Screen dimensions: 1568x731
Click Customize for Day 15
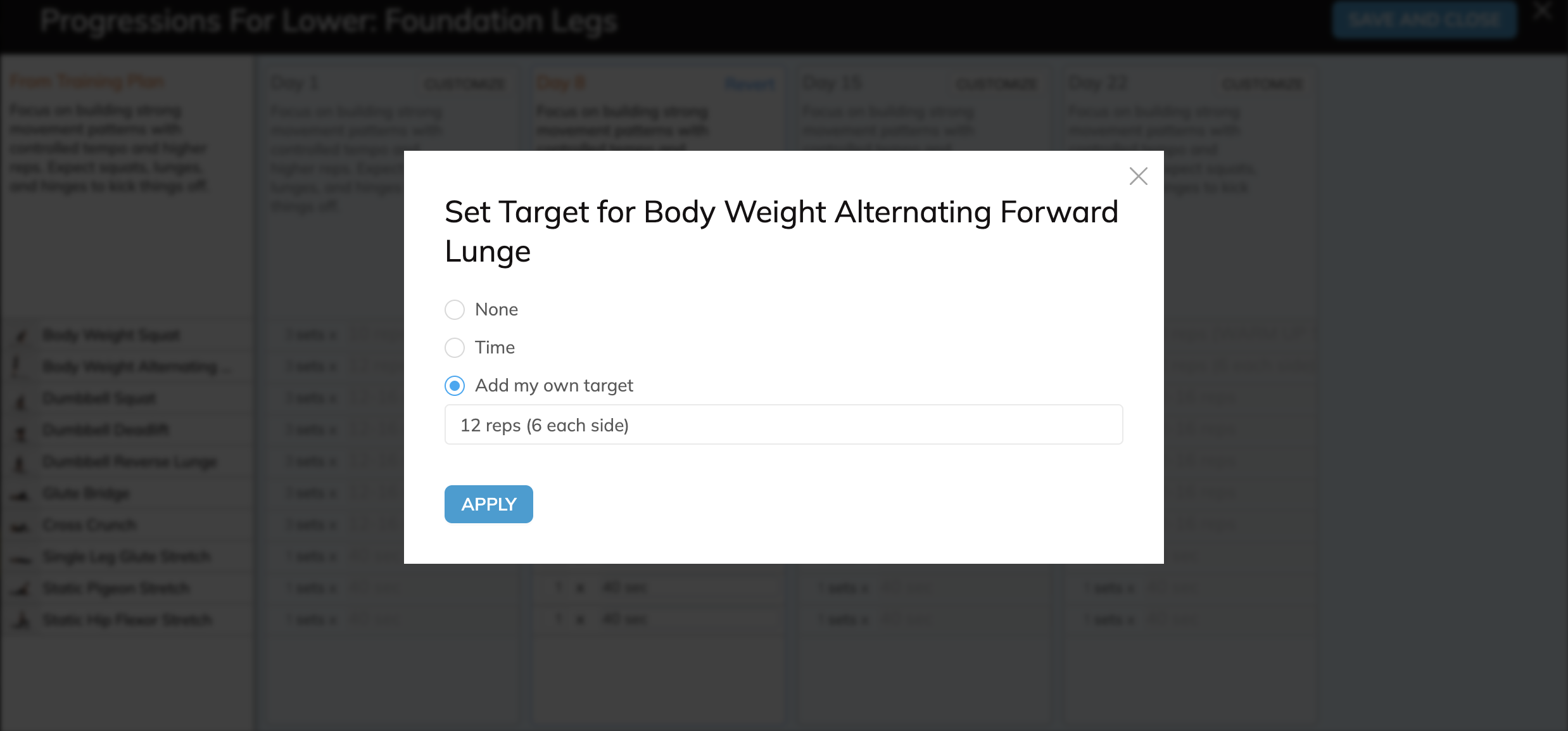996,84
